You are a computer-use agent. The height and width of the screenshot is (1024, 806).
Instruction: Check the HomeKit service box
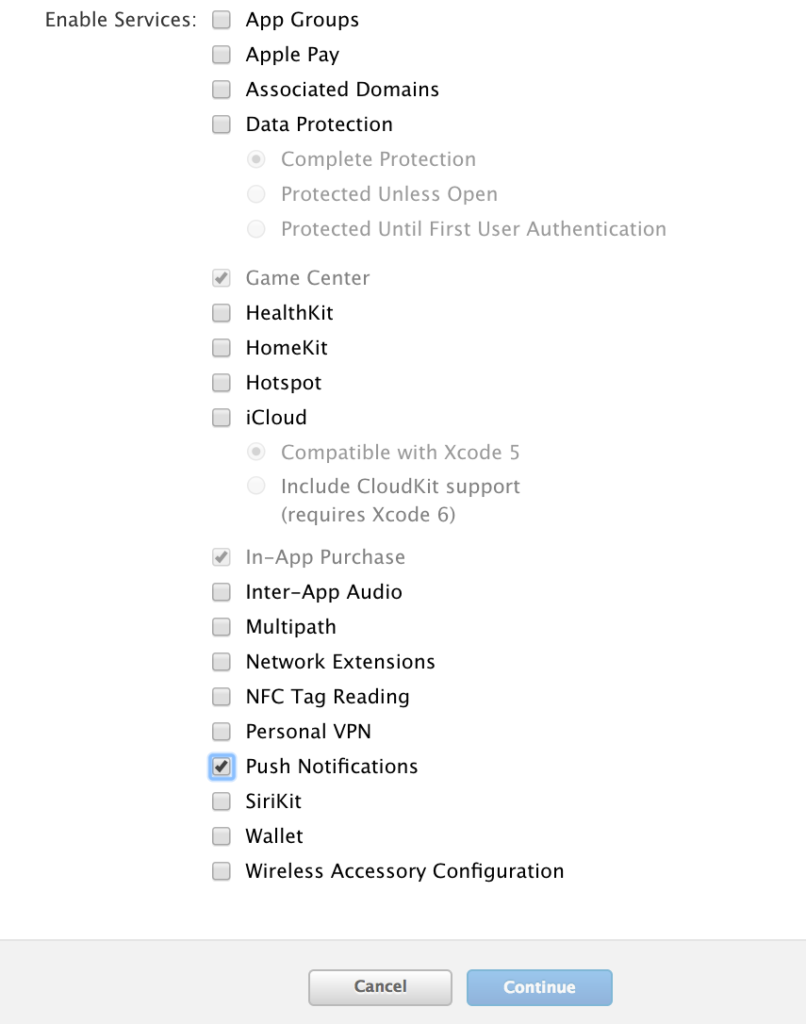tap(221, 348)
